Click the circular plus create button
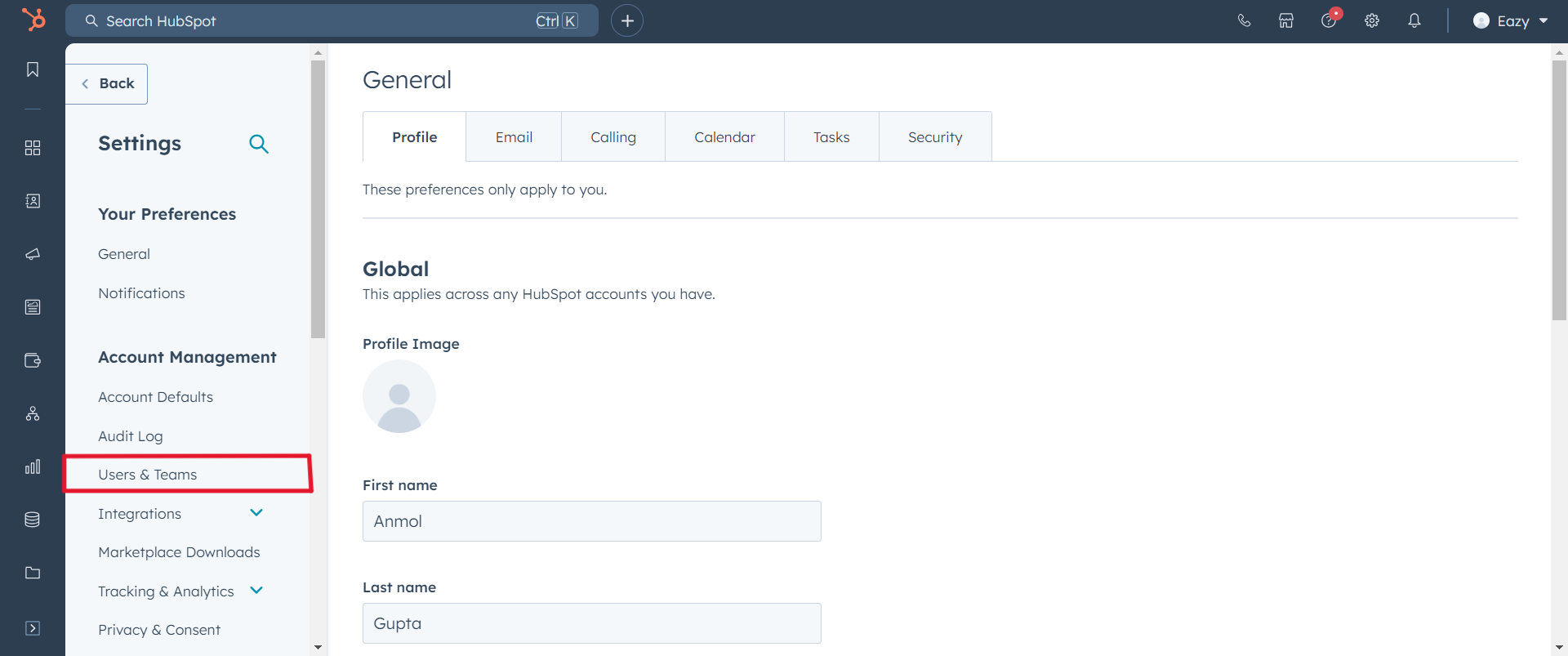Screen dimensions: 1568x656 [x=627, y=20]
